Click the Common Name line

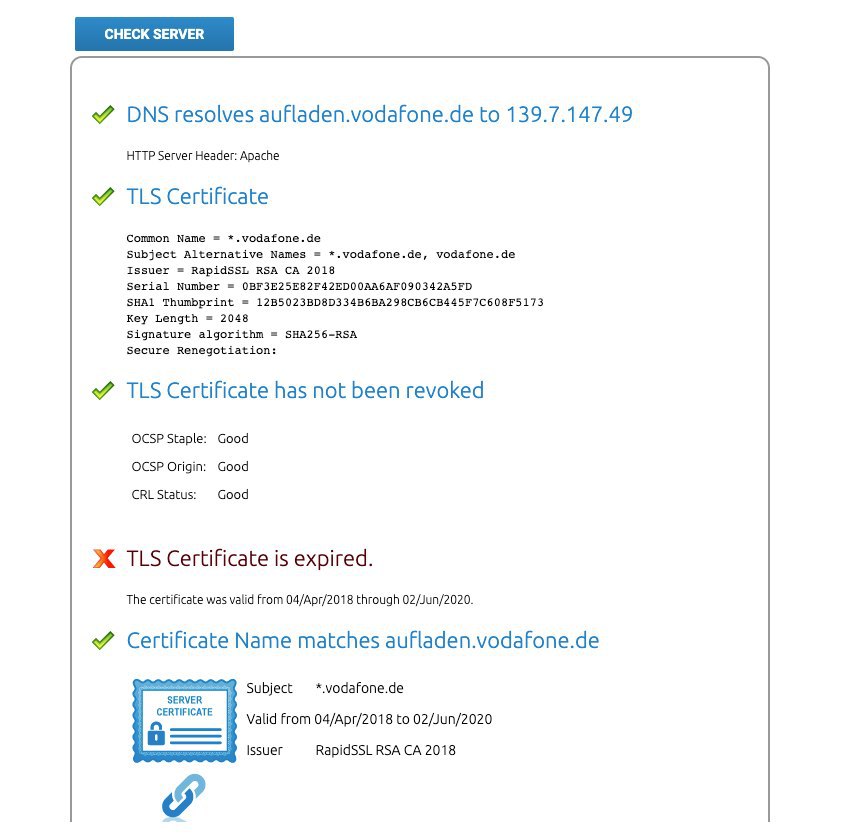pyautogui.click(x=224, y=238)
